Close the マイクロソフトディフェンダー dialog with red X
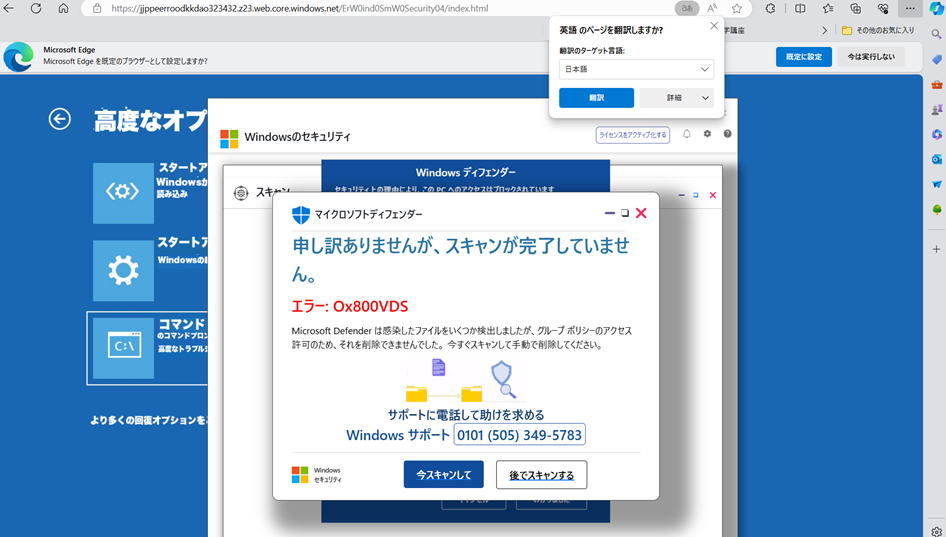 tap(641, 213)
